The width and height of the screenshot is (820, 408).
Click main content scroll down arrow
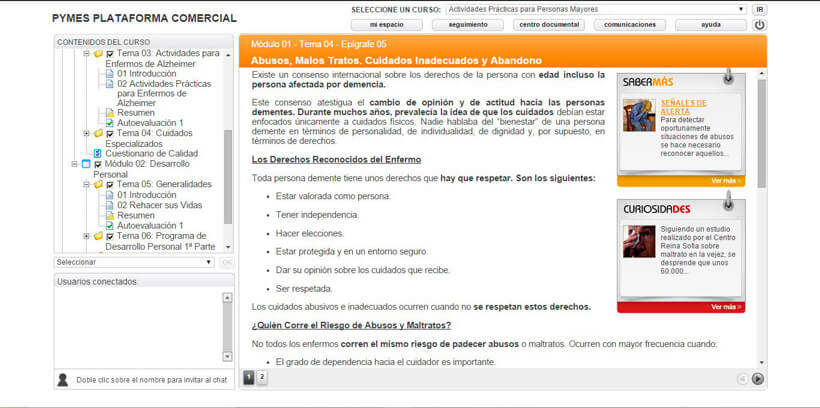(761, 362)
